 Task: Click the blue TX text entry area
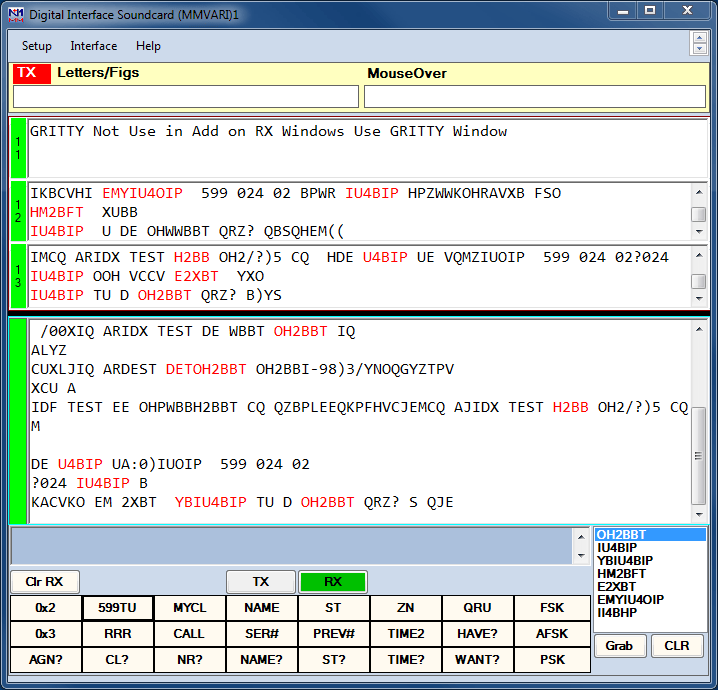[292, 546]
